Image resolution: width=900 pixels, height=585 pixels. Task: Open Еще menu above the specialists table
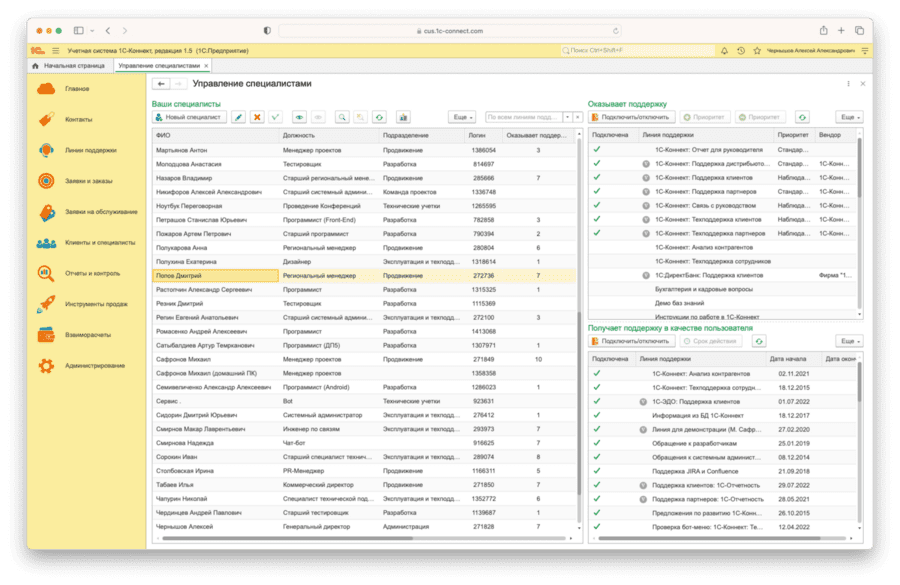[x=462, y=117]
